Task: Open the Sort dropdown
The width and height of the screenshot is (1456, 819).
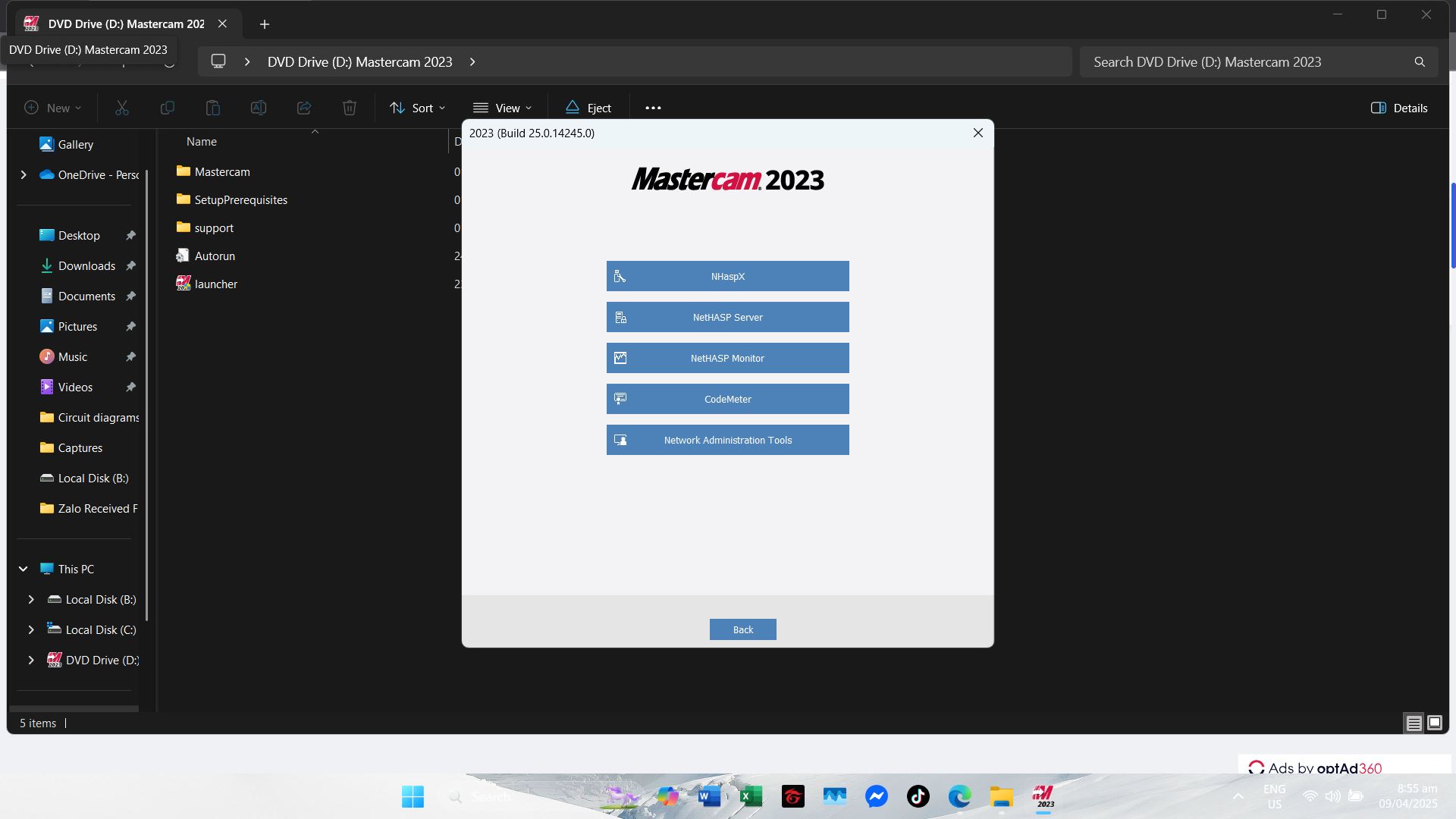Action: [x=417, y=108]
